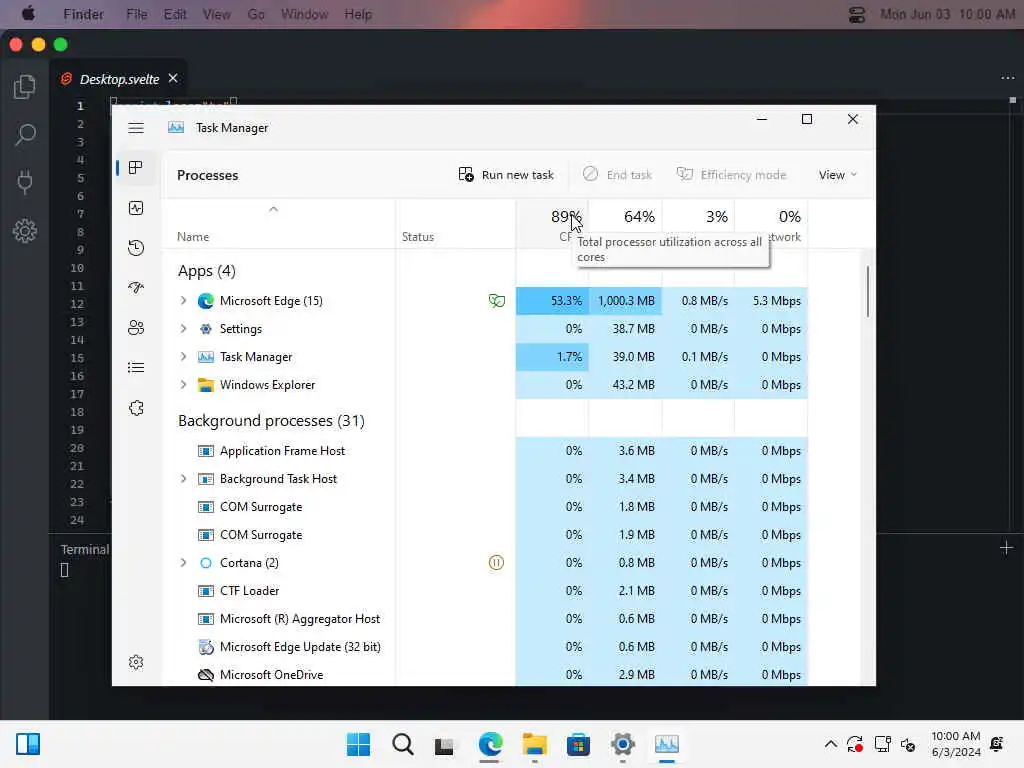Click the Apps (4) group heading
Image resolution: width=1024 pixels, height=768 pixels.
(206, 270)
